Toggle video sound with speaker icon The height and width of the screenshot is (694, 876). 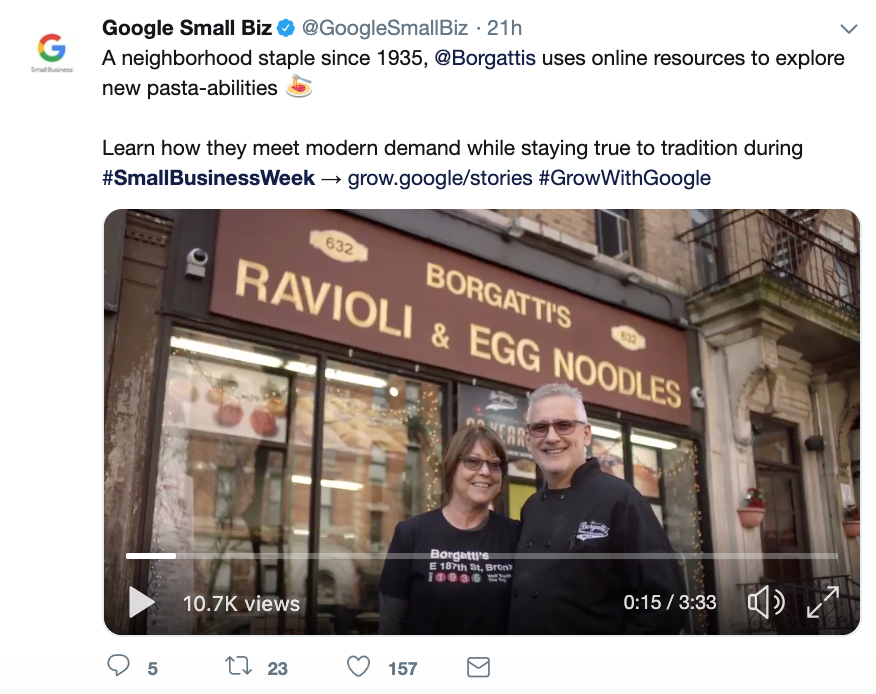point(766,602)
